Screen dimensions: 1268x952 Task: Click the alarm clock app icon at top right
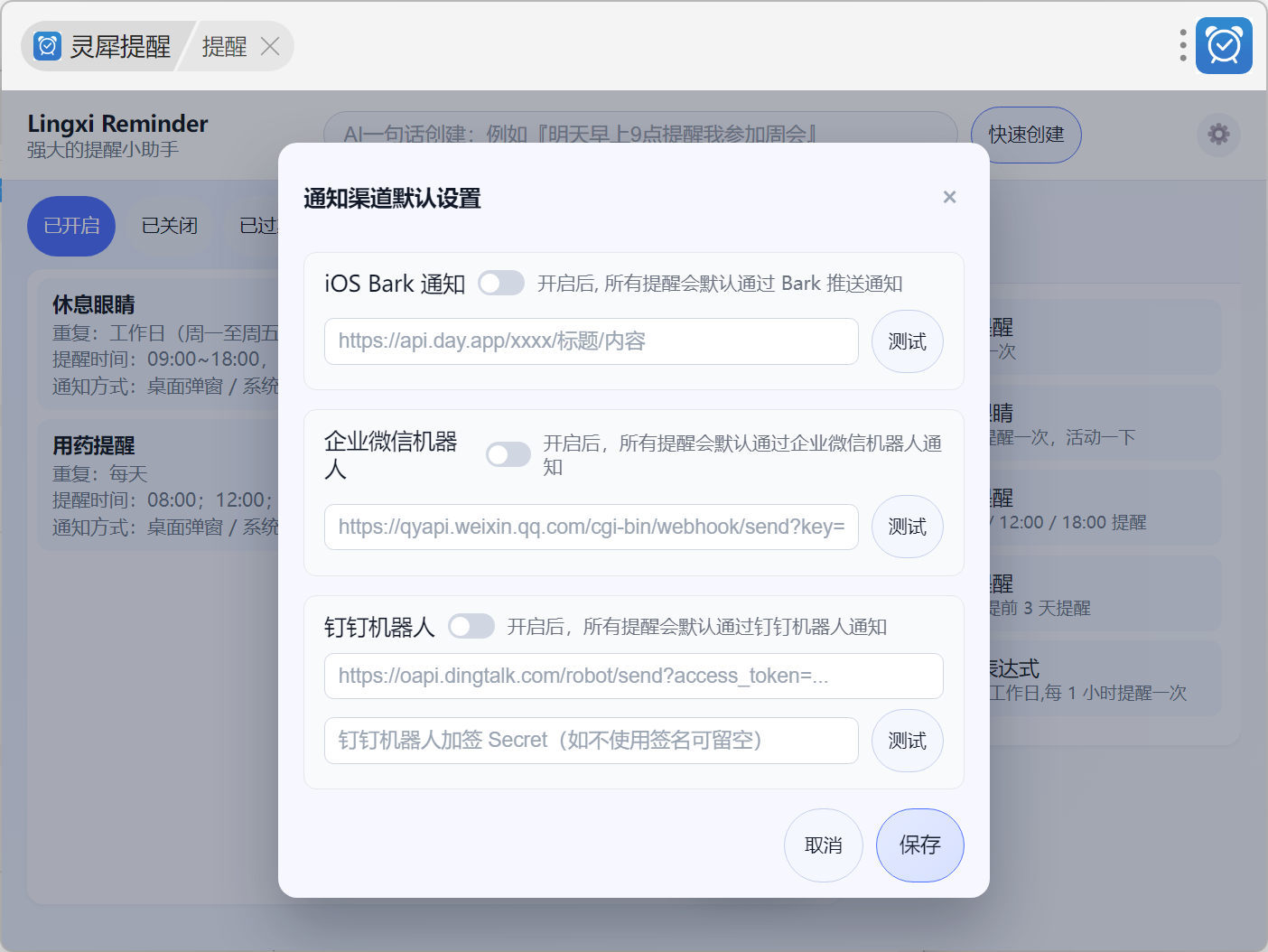[x=1224, y=45]
